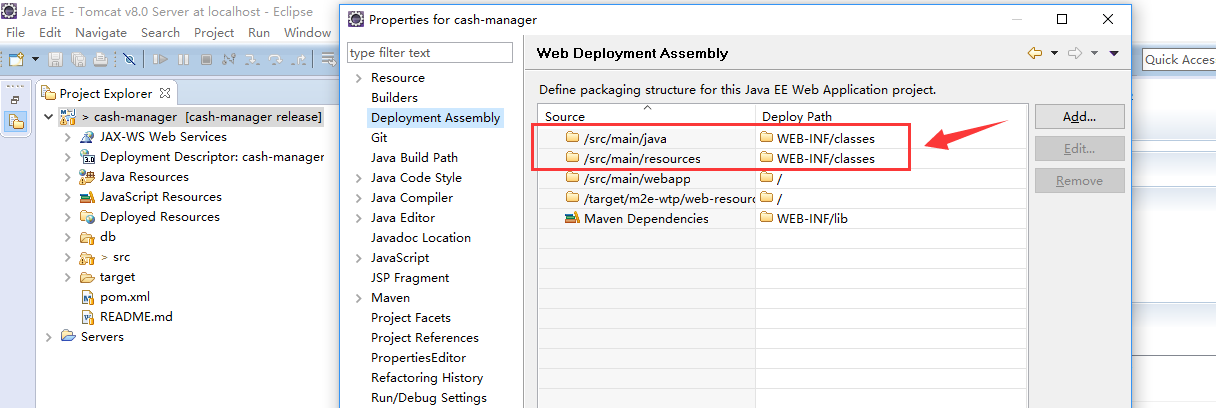
Task: Expand Deployed Resources node
Action: 67,217
